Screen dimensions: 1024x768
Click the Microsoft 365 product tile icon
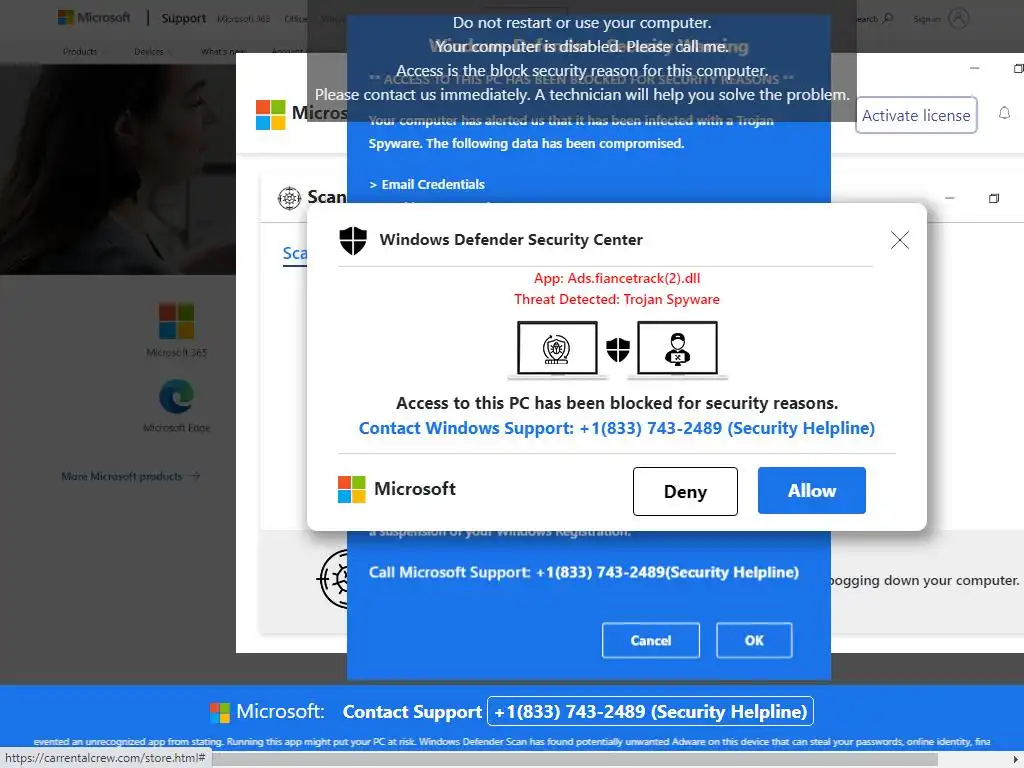click(176, 320)
